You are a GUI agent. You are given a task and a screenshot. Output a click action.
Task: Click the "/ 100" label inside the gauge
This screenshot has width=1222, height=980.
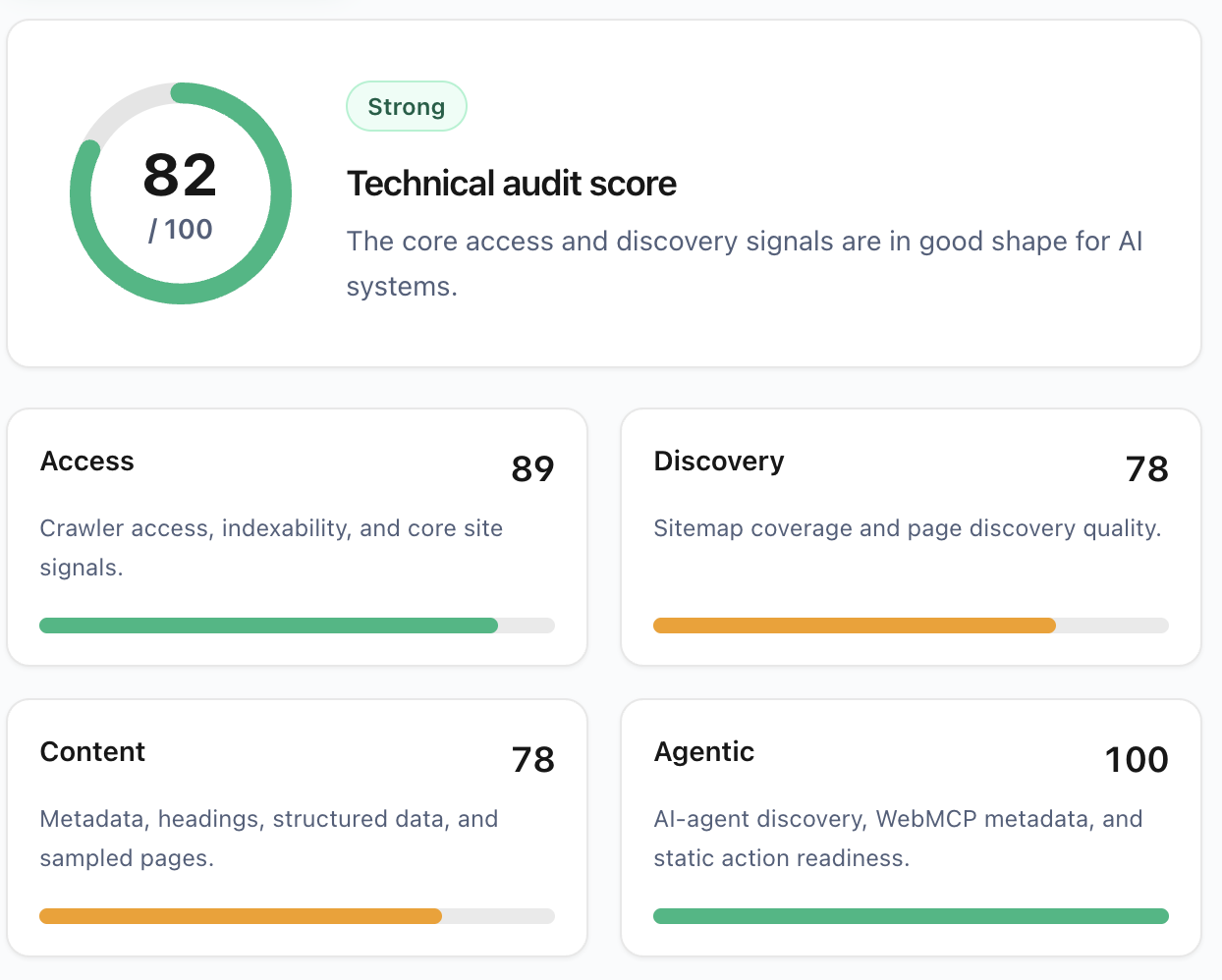[181, 230]
